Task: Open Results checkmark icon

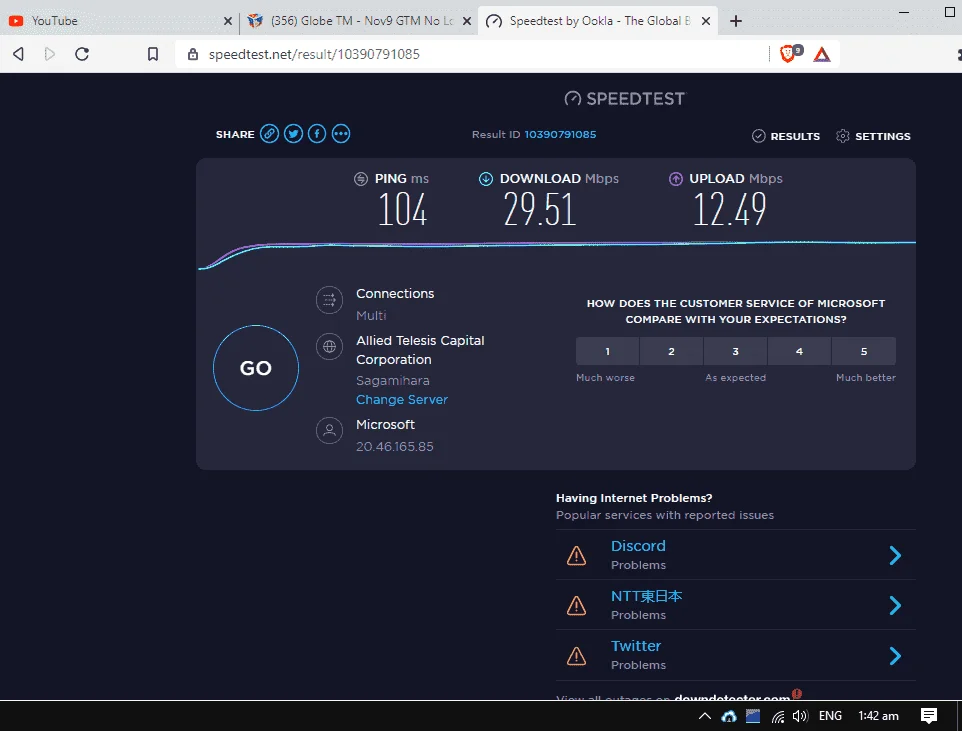Action: point(759,136)
